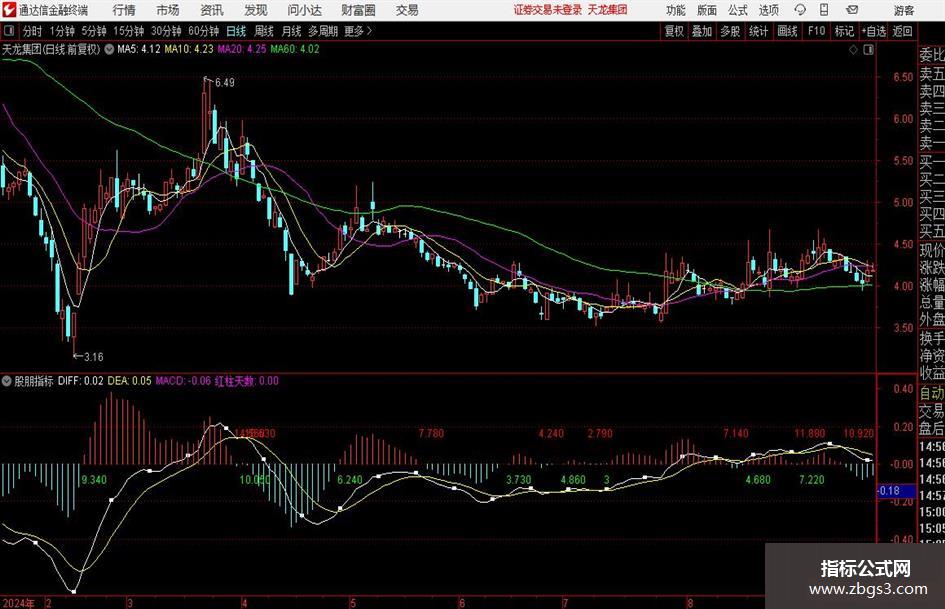945x609 pixels.
Task: Click the MA20: 4.25 label
Action: [x=242, y=49]
